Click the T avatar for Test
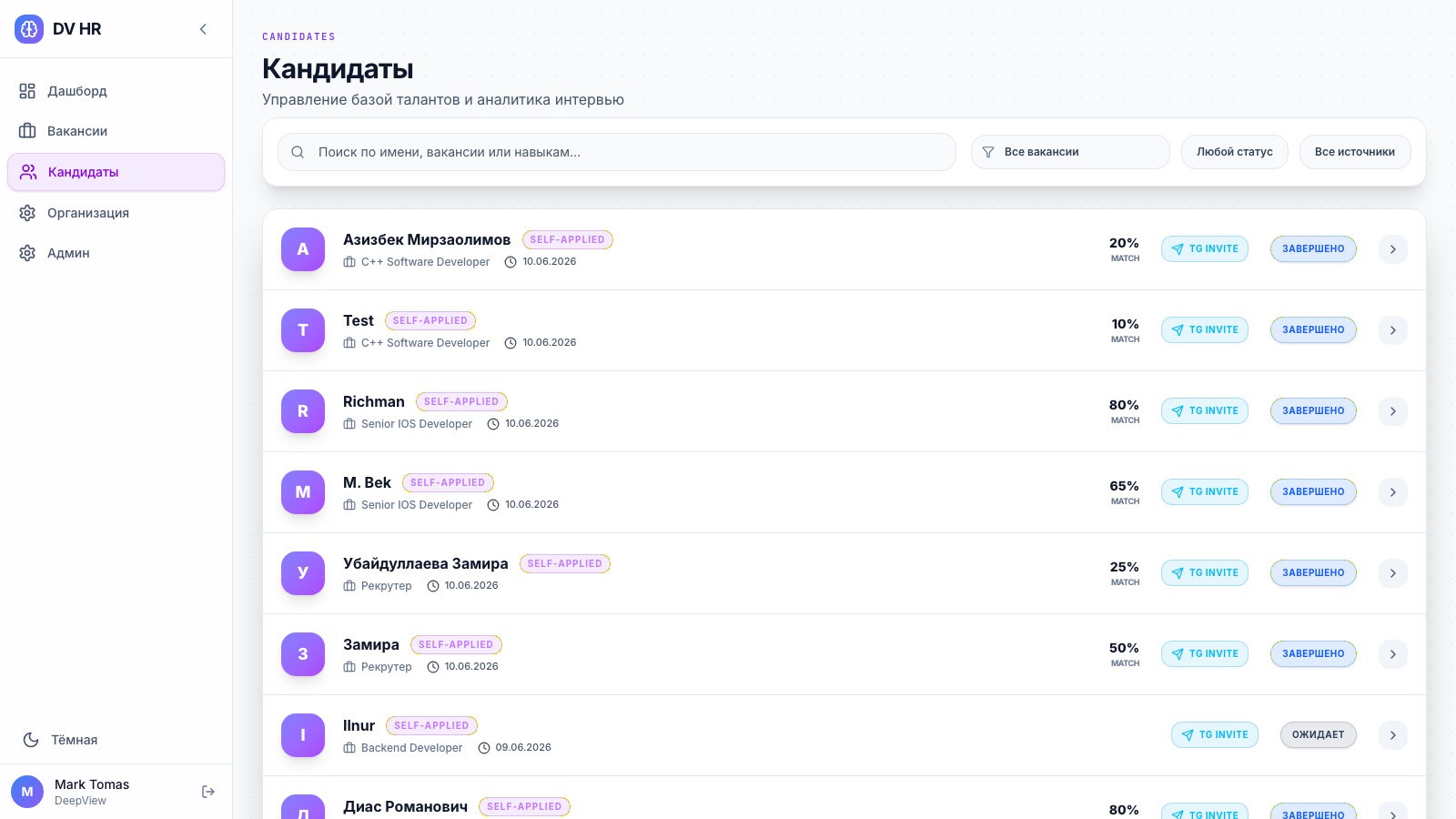This screenshot has width=1456, height=819. (303, 330)
